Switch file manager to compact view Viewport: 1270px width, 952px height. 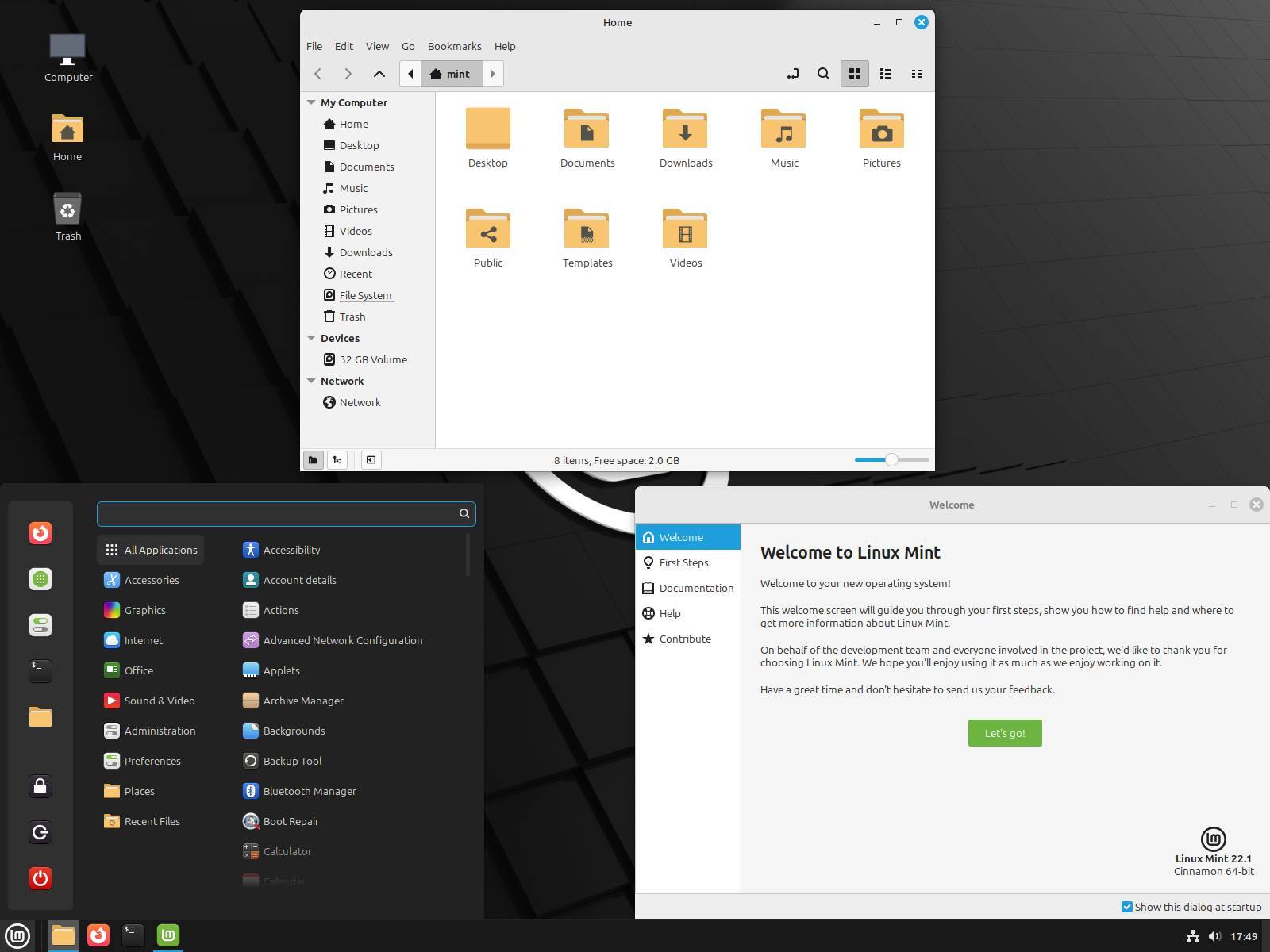pyautogui.click(x=917, y=74)
